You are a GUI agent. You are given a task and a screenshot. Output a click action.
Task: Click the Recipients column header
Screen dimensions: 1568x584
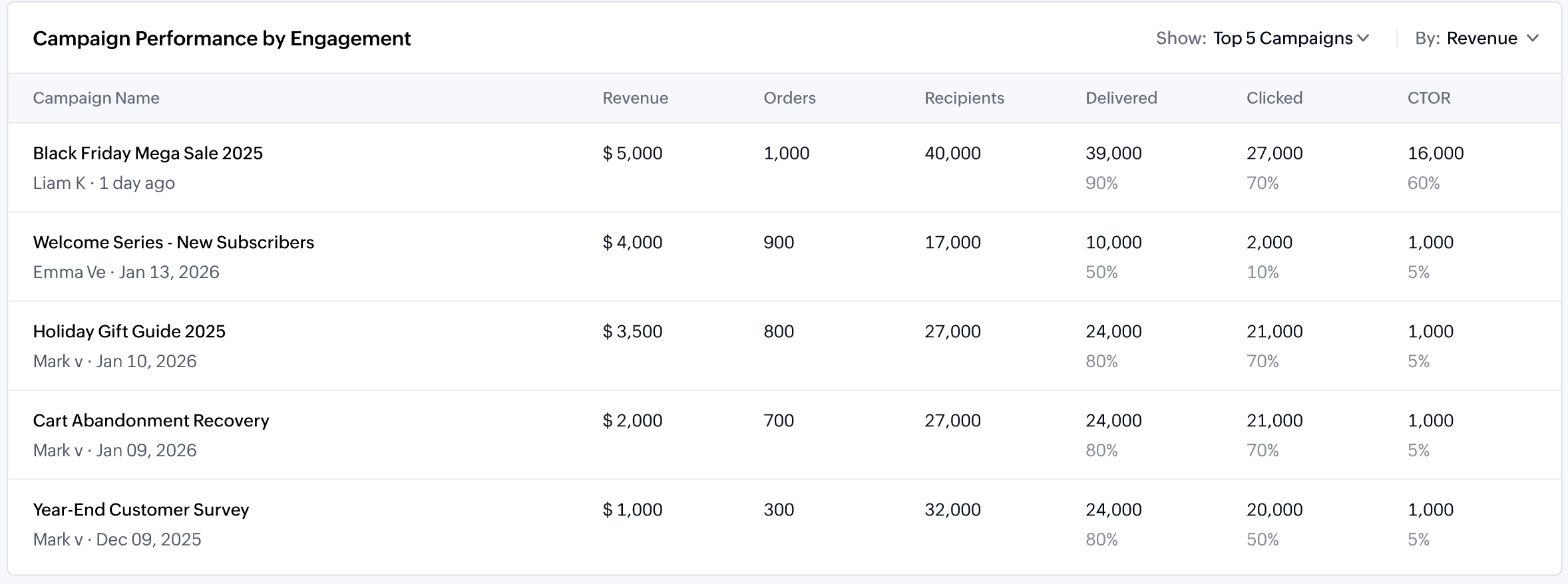pyautogui.click(x=964, y=98)
